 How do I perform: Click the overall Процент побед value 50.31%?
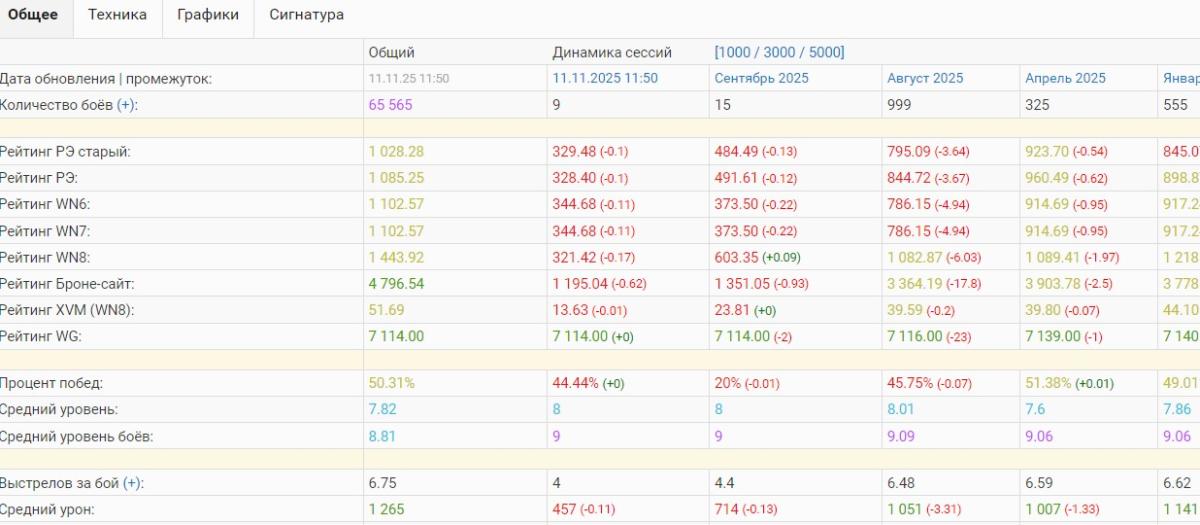coord(391,383)
